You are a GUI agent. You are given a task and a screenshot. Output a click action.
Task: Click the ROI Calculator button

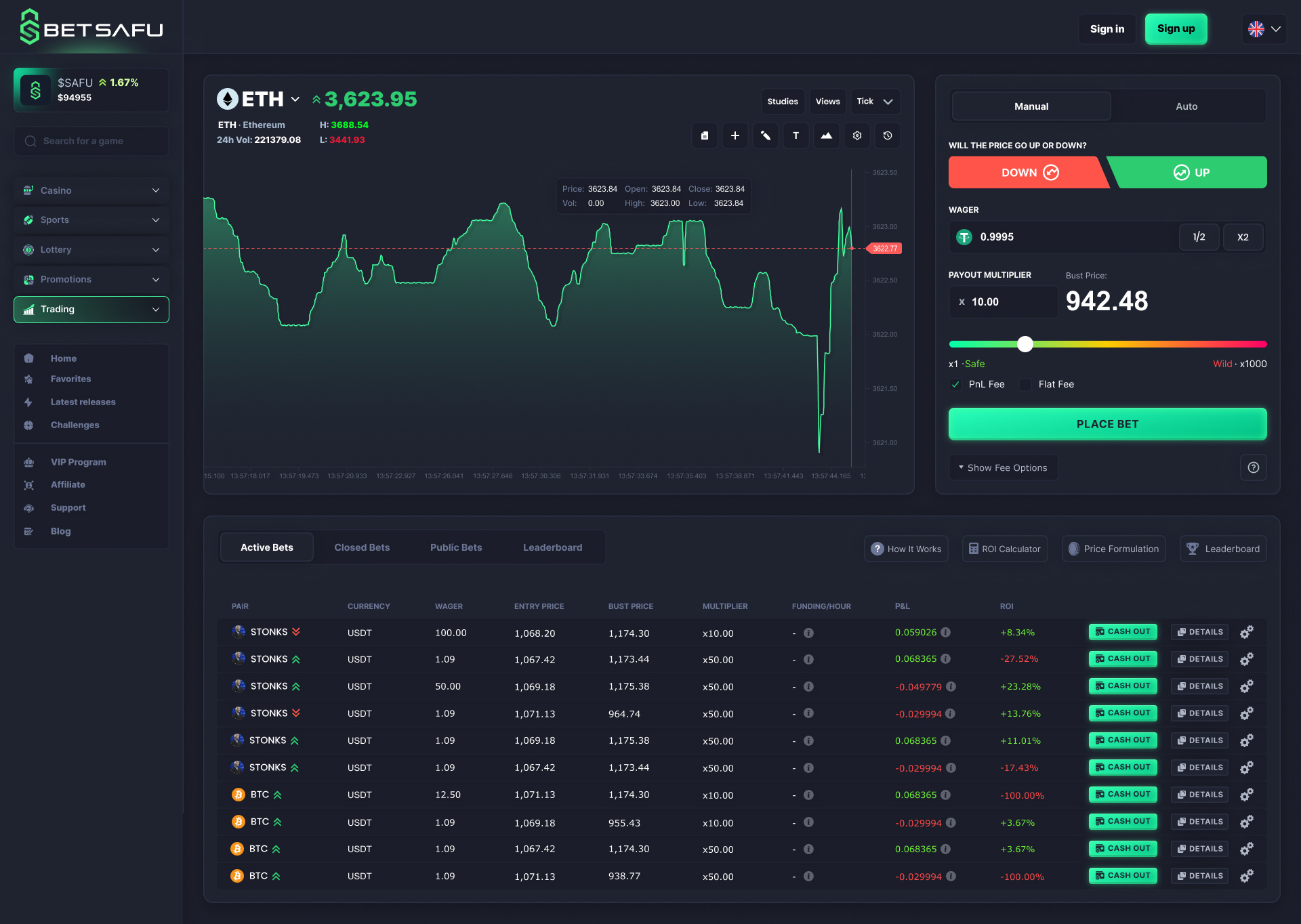click(1005, 549)
